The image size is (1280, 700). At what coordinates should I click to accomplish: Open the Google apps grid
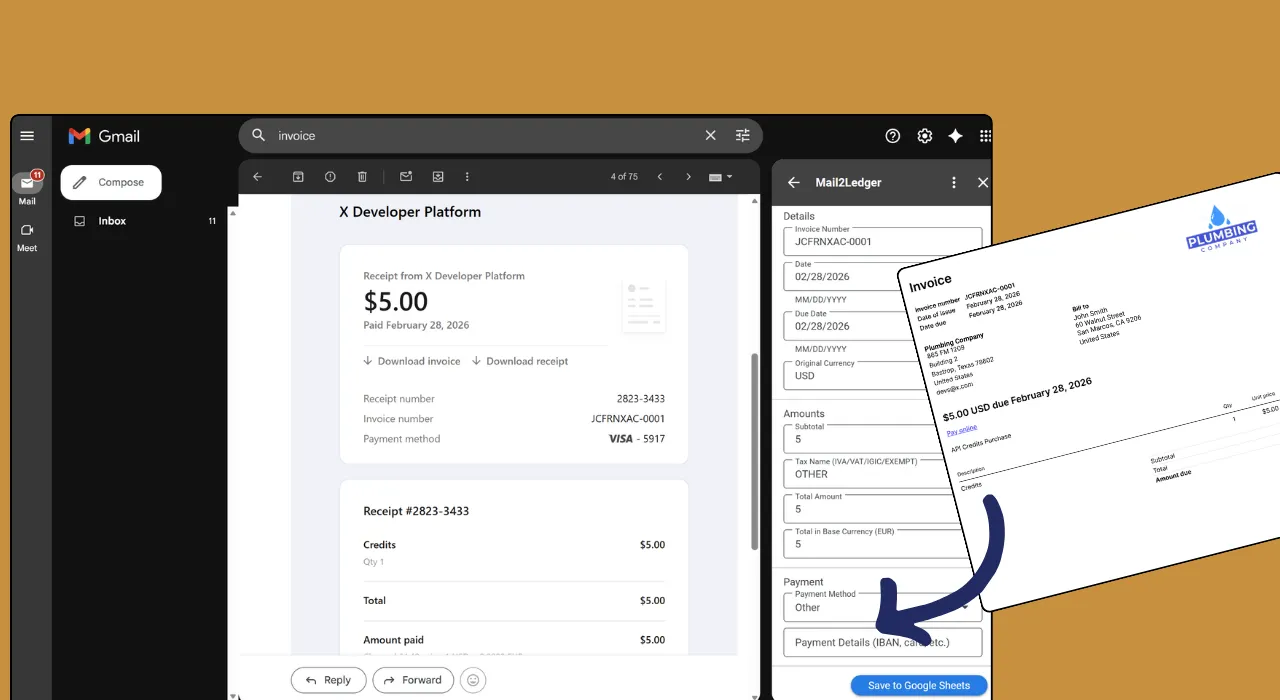click(x=985, y=136)
